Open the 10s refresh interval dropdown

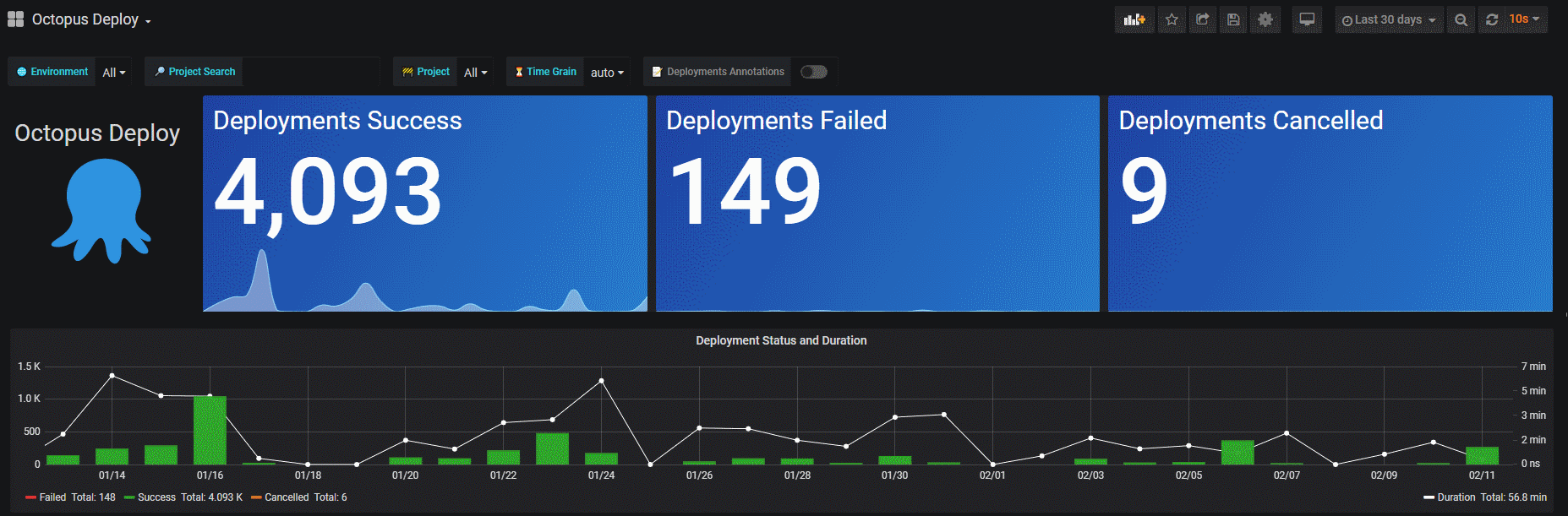click(1526, 19)
